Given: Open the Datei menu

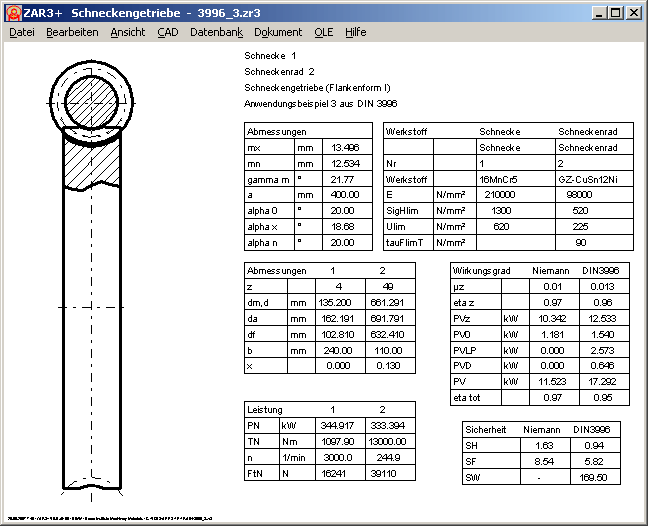Looking at the screenshot, I should pyautogui.click(x=22, y=32).
